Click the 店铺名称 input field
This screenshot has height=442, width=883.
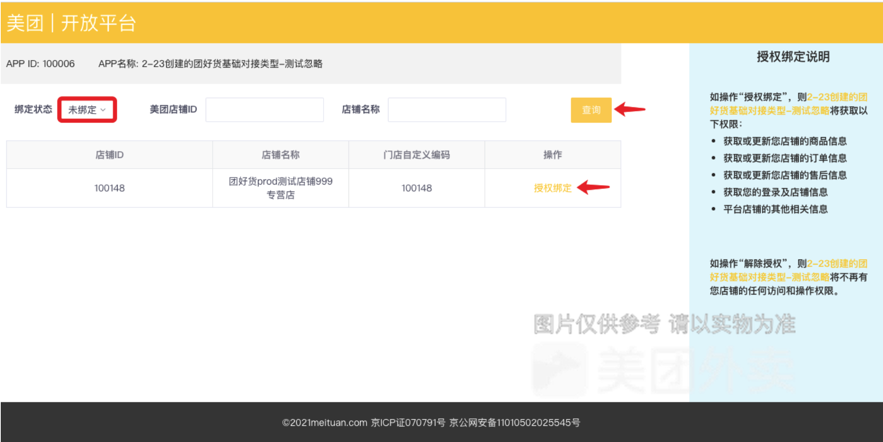(x=447, y=110)
